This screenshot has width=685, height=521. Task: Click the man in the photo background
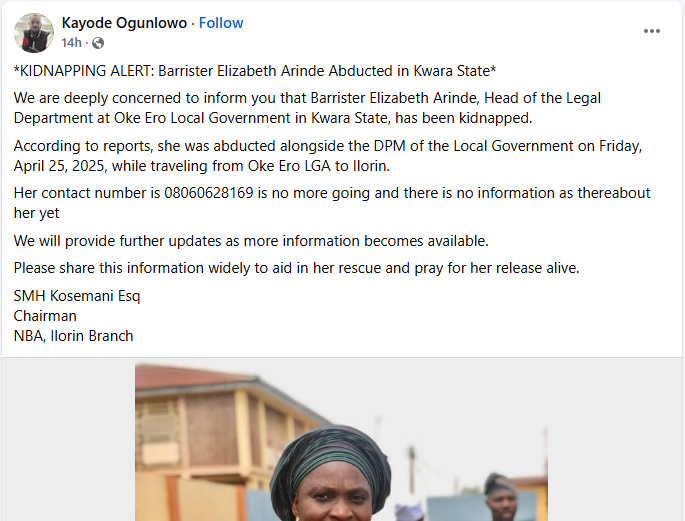[501, 497]
